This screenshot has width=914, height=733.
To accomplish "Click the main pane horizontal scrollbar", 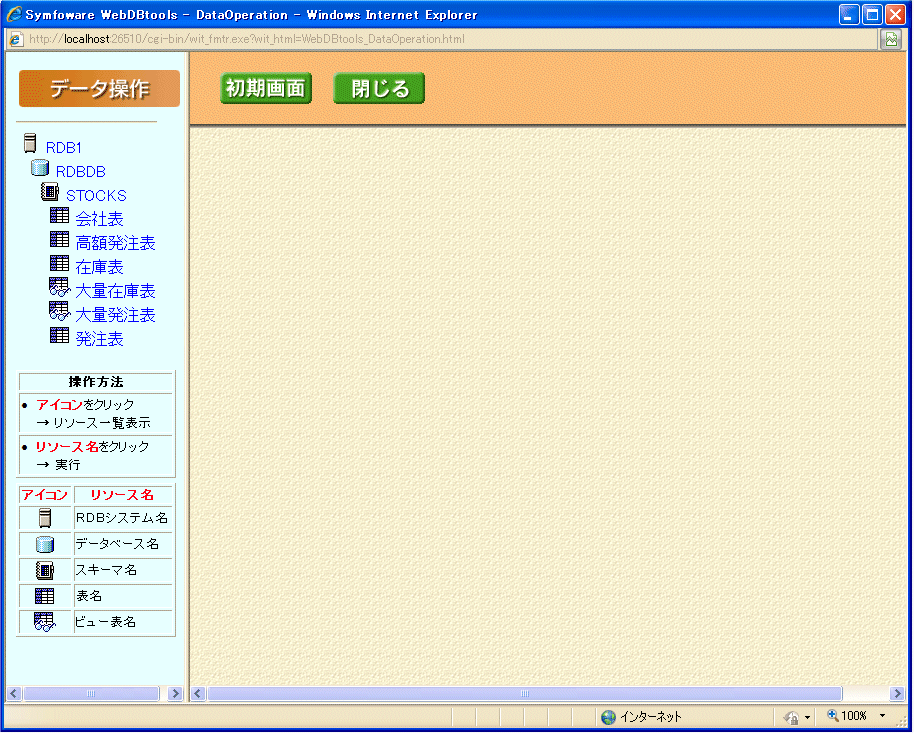I will [524, 693].
